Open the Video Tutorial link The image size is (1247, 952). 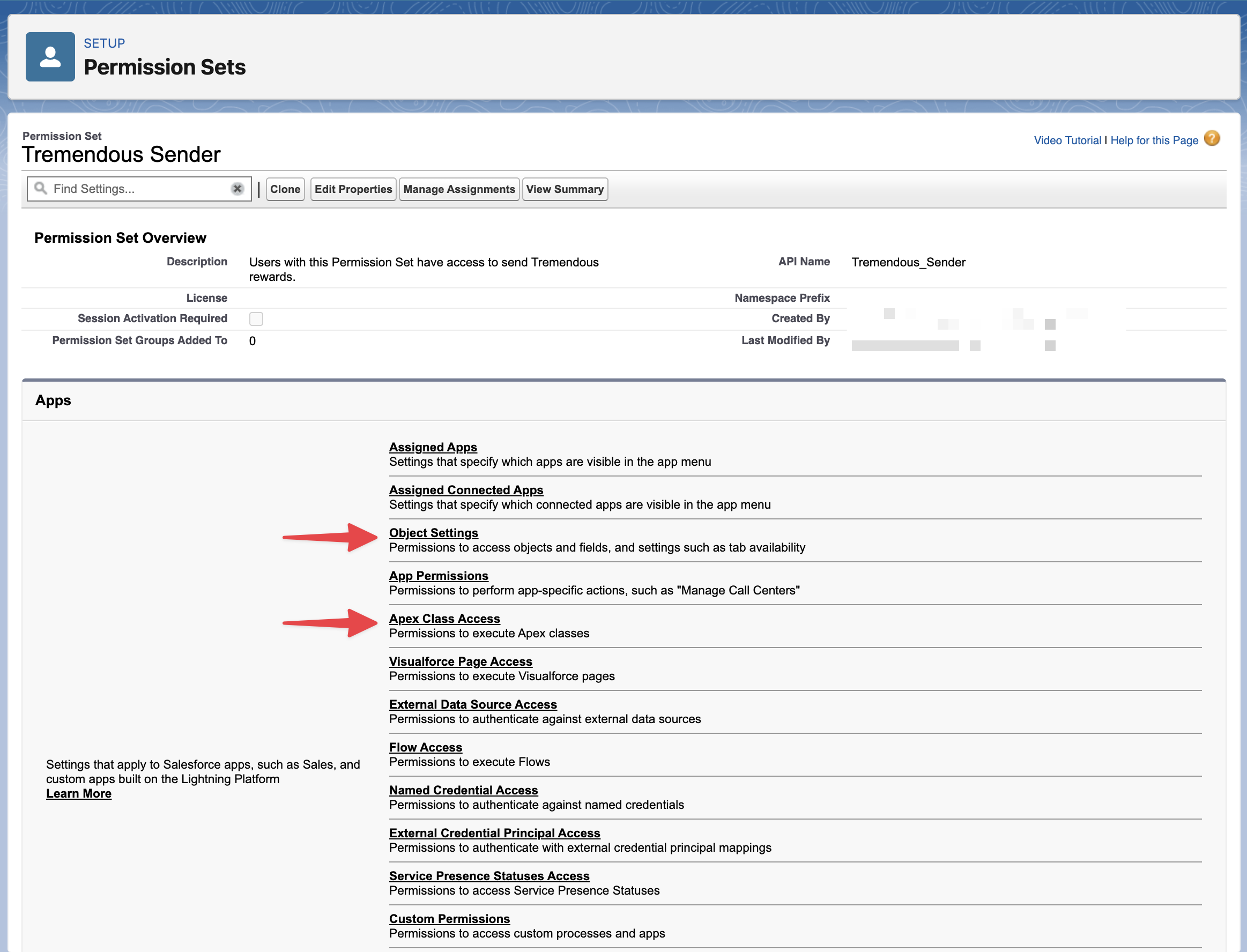coord(1067,140)
